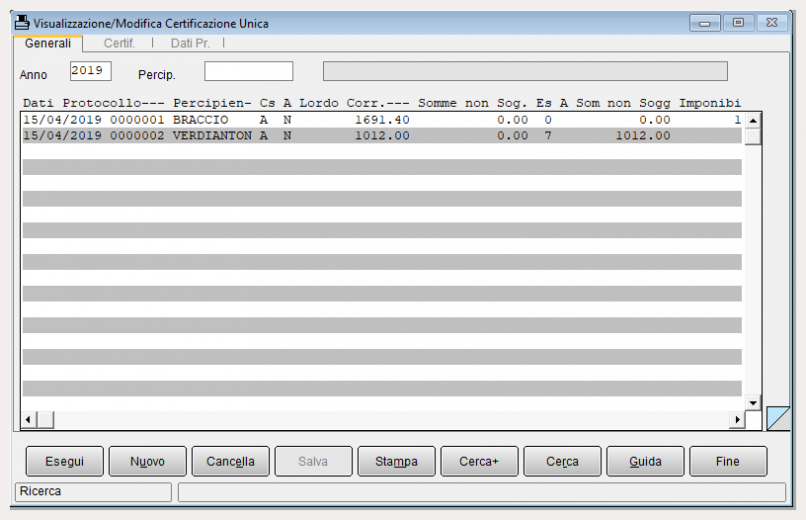
Task: Click the vertical scrollbar down arrow
Action: pos(753,403)
